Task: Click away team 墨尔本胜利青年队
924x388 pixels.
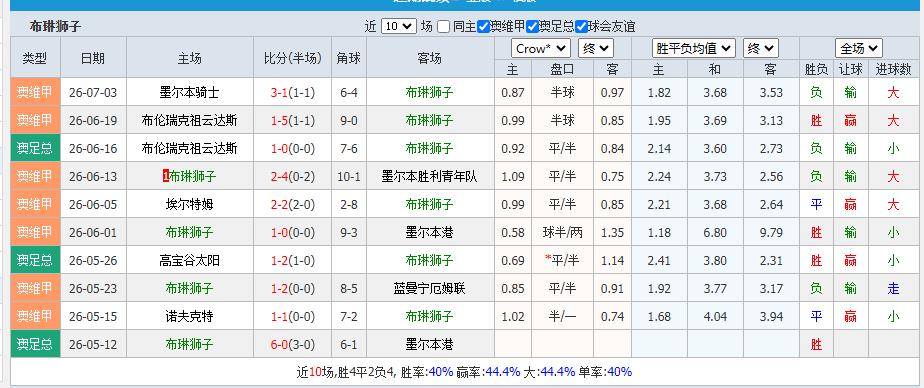Action: (x=430, y=176)
